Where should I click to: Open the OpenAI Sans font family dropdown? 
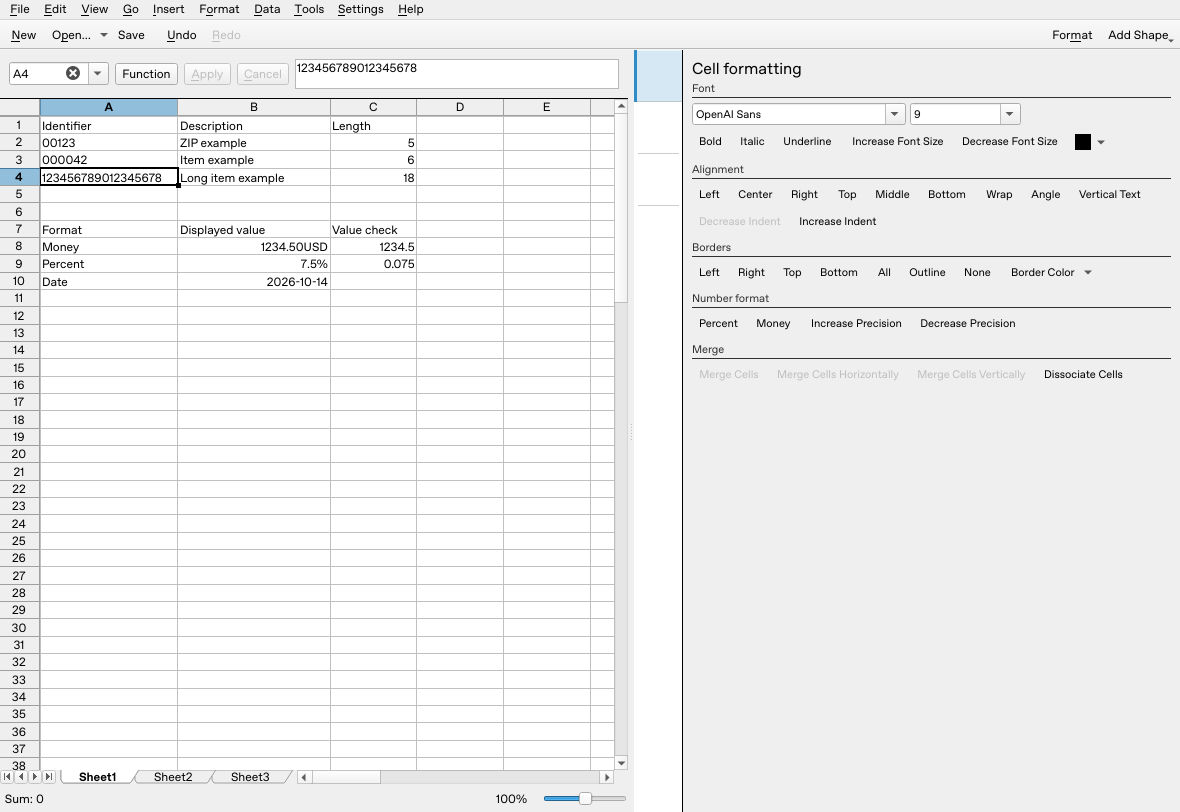click(x=895, y=114)
